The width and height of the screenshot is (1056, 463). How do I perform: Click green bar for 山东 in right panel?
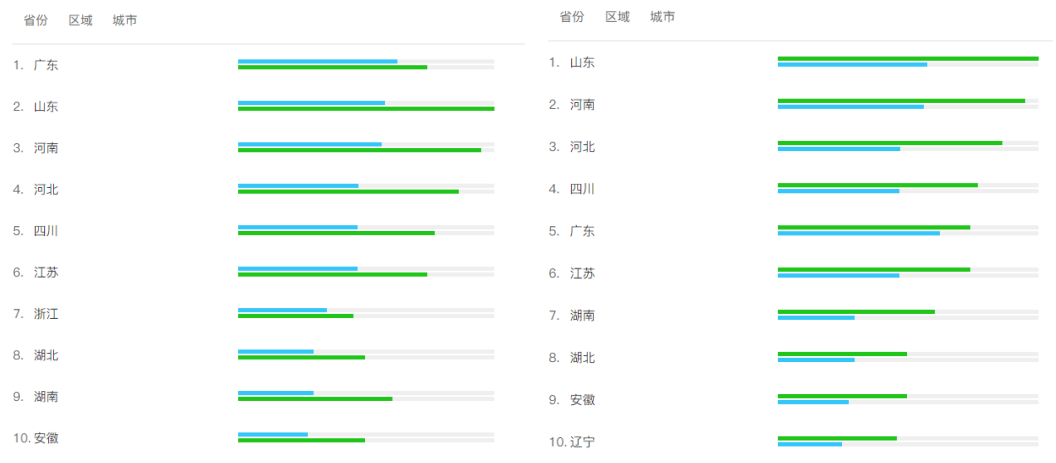[907, 59]
